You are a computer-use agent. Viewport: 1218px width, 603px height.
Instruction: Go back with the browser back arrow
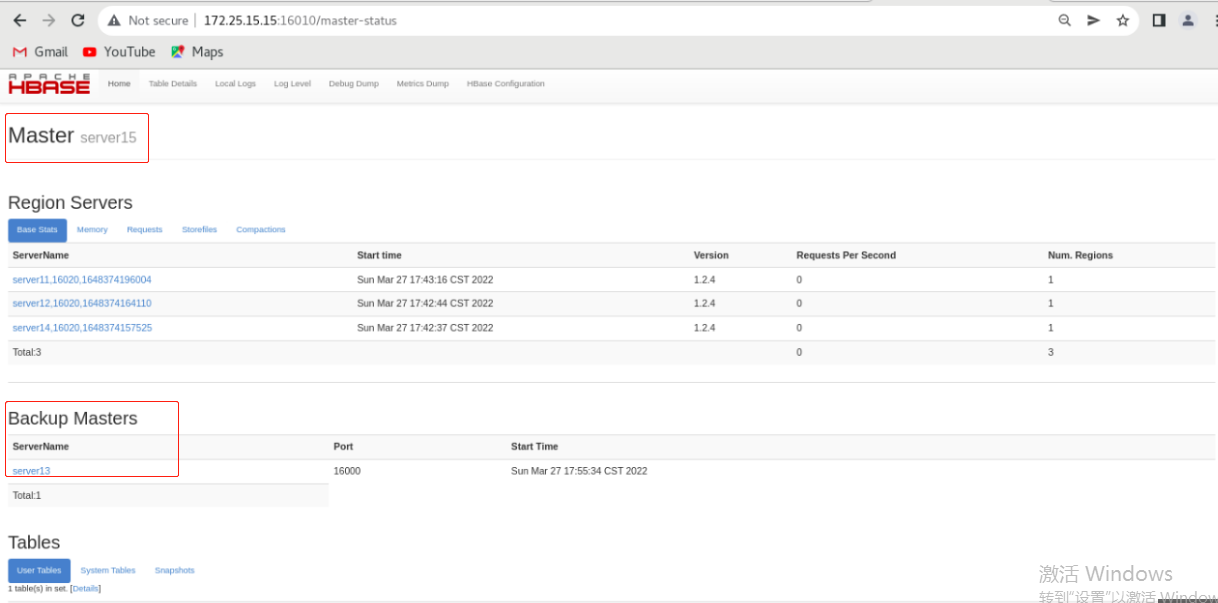click(x=20, y=20)
